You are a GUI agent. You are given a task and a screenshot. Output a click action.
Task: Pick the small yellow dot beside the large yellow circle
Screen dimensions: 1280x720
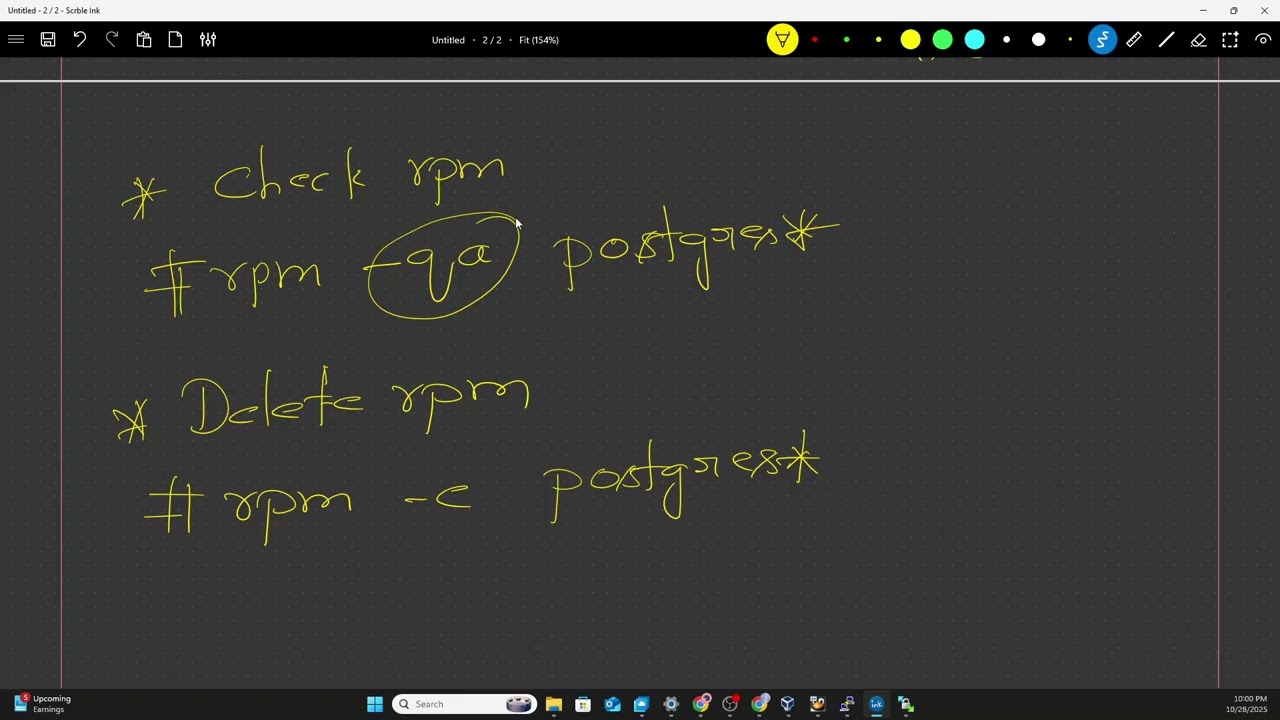pos(878,40)
